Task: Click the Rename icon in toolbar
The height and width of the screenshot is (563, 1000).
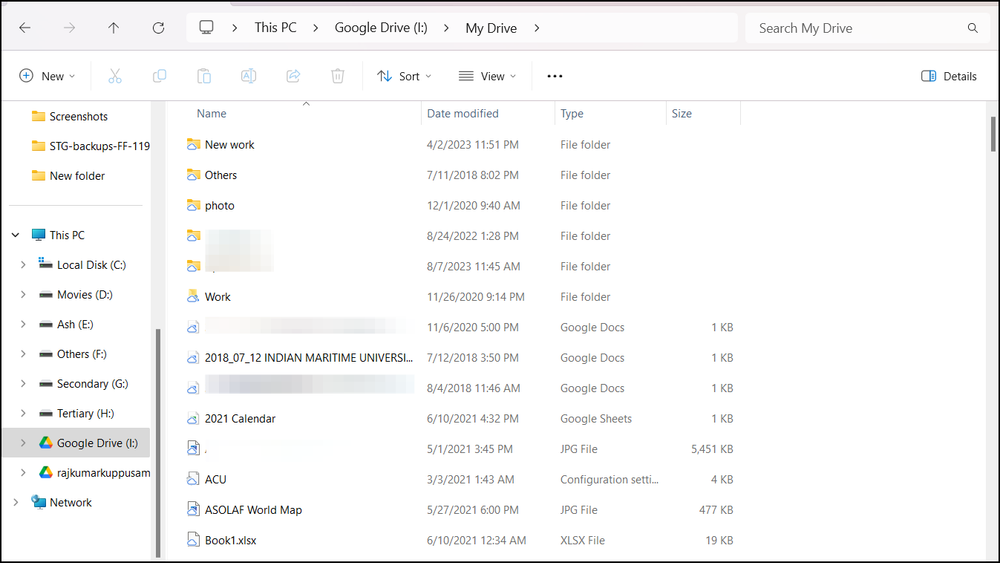Action: point(249,76)
